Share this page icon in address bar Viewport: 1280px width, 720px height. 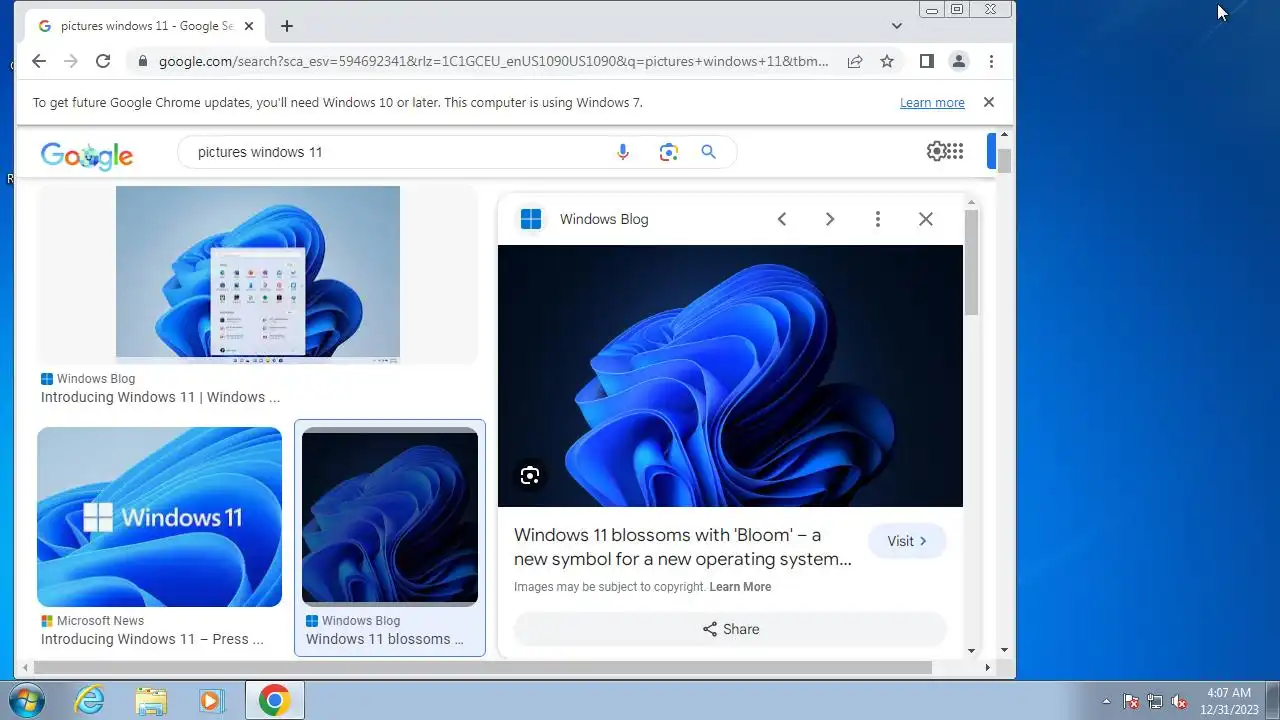pos(855,61)
